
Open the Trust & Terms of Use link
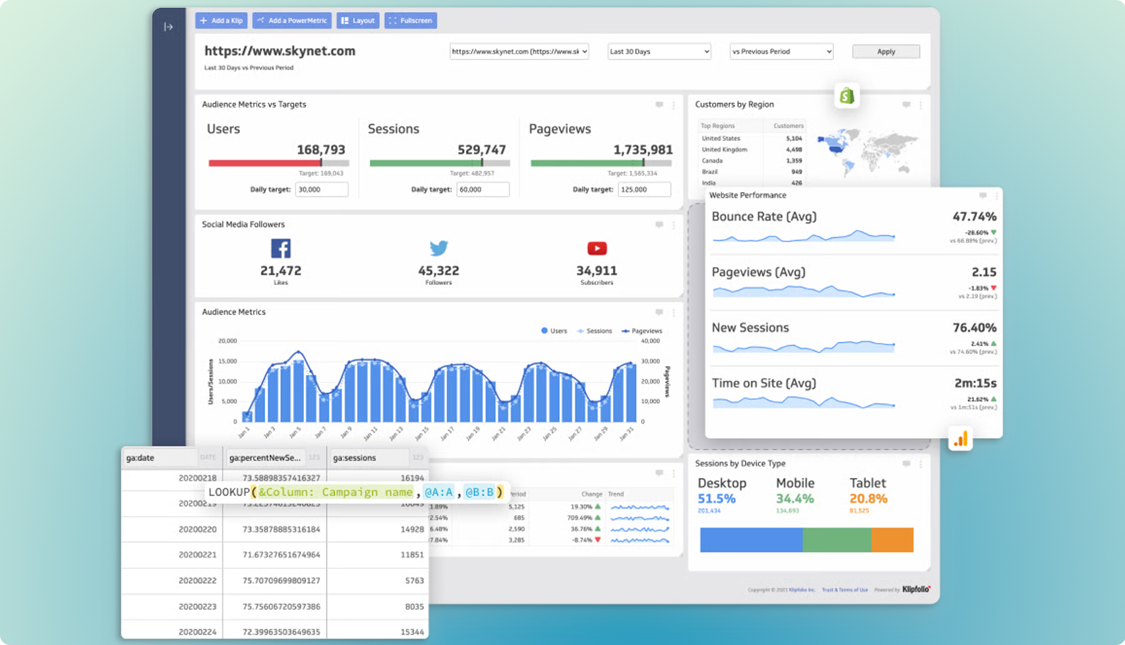844,590
